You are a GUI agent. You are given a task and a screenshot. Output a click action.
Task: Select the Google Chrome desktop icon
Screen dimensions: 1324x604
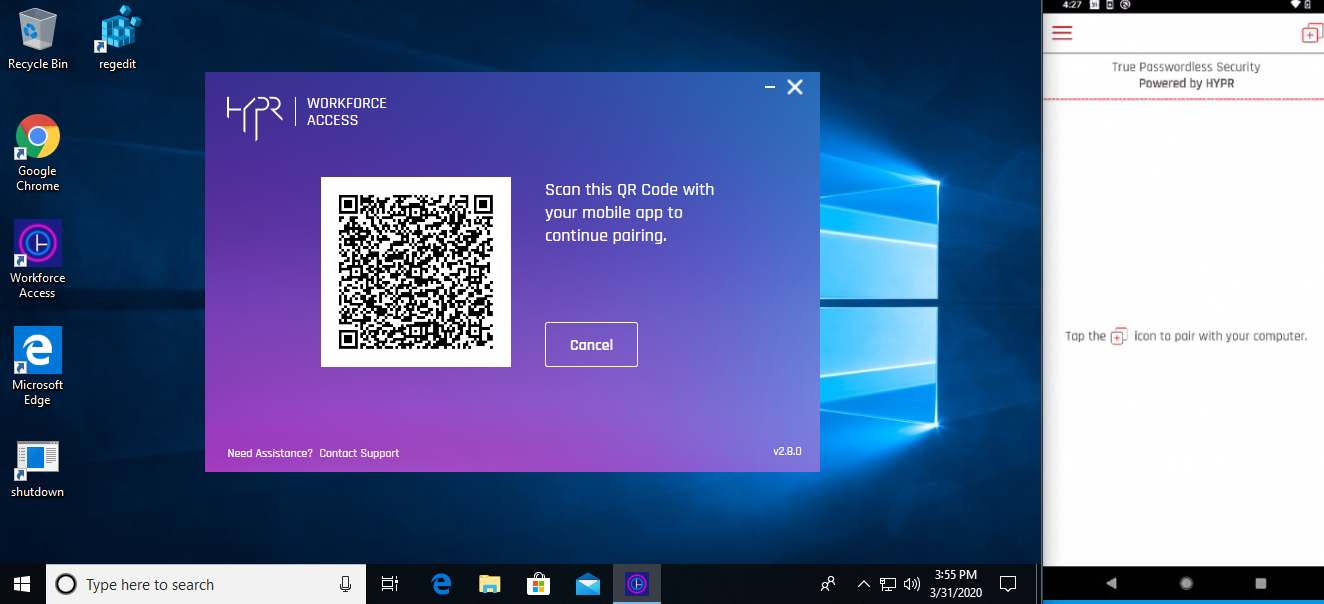38,153
